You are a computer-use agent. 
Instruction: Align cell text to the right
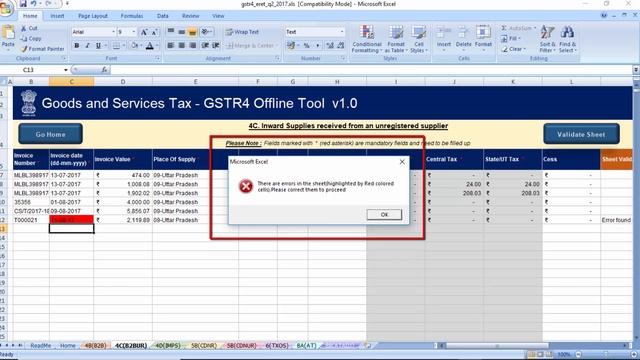[193, 45]
